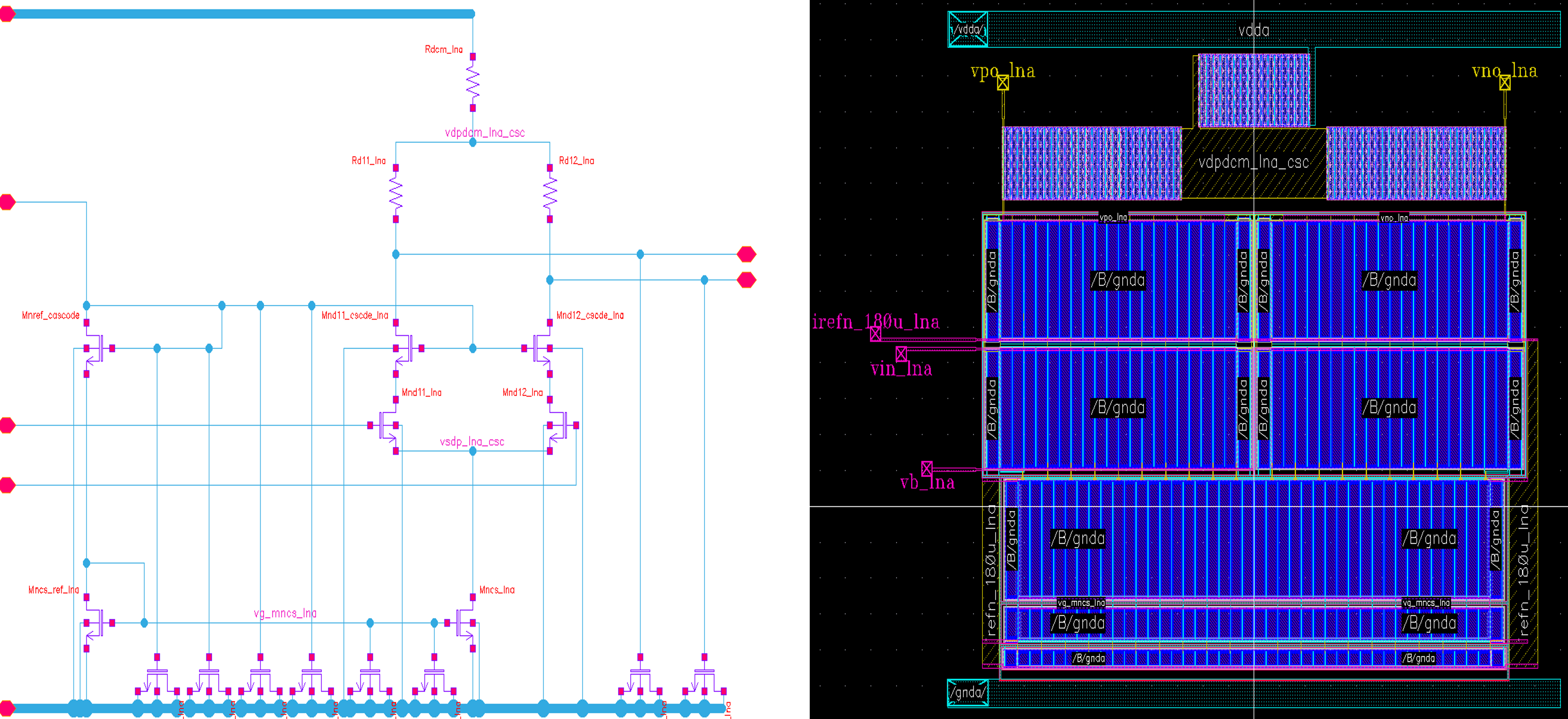
Task: Select the right poly resistor block in layout
Action: 1416,163
